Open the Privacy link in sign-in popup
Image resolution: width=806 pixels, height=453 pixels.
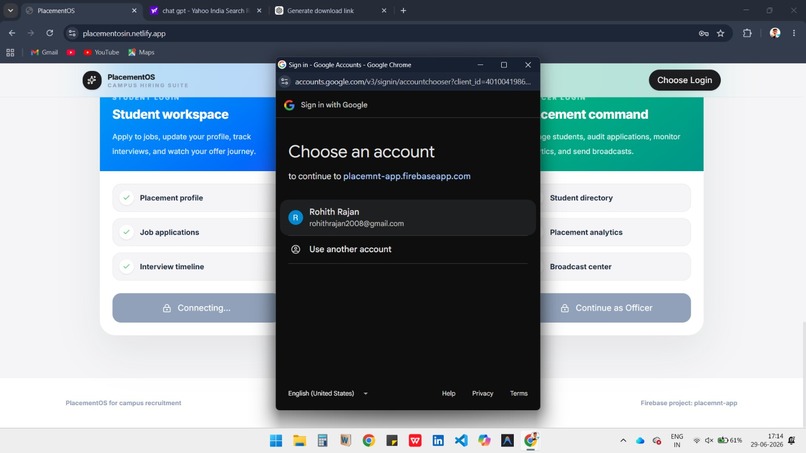tap(482, 393)
